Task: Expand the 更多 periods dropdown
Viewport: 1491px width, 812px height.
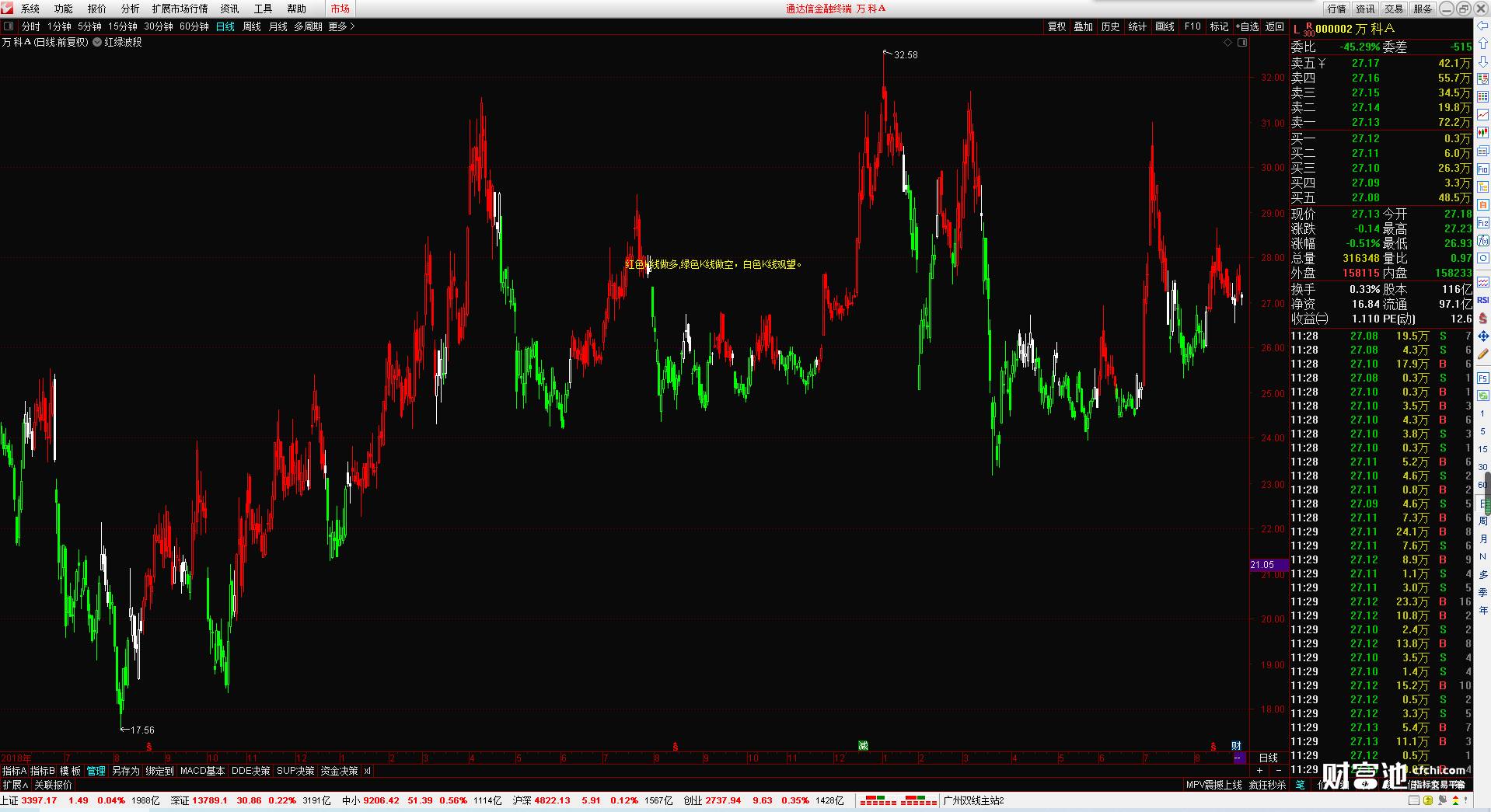Action: 341,26
